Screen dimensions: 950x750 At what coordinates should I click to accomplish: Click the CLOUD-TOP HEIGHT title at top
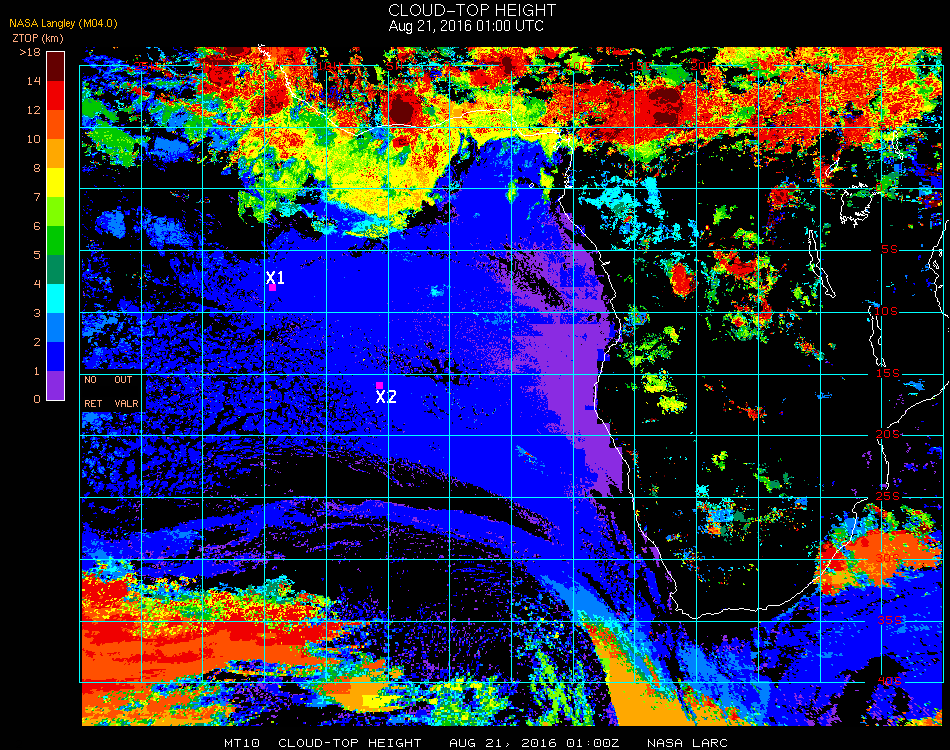[x=472, y=10]
